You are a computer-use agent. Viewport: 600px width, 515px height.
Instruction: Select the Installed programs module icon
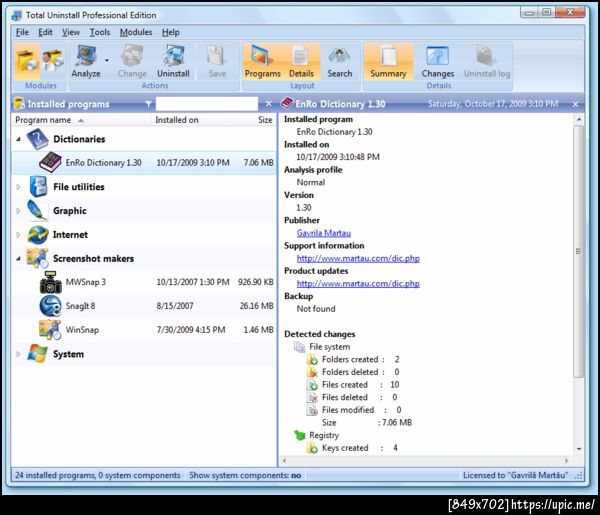point(28,61)
